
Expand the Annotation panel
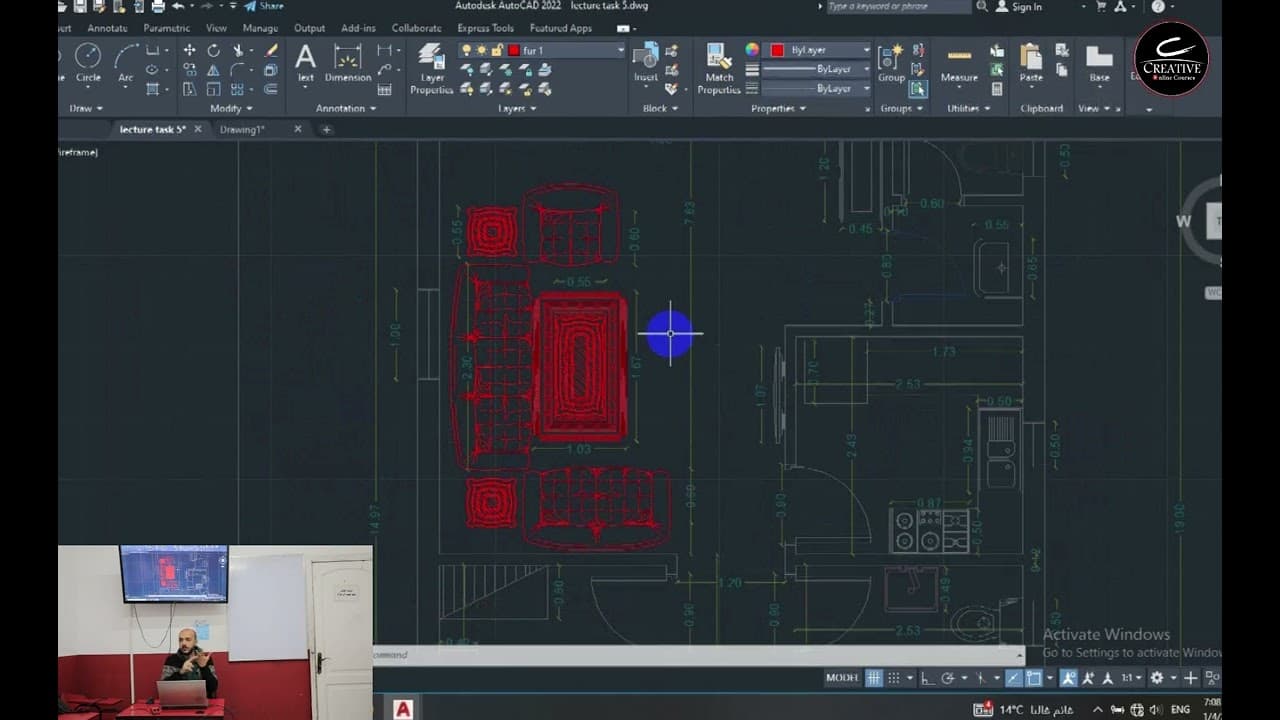pyautogui.click(x=346, y=108)
